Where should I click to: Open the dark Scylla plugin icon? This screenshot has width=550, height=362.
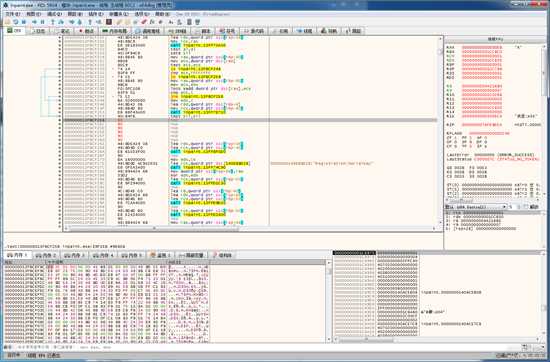tap(109, 22)
